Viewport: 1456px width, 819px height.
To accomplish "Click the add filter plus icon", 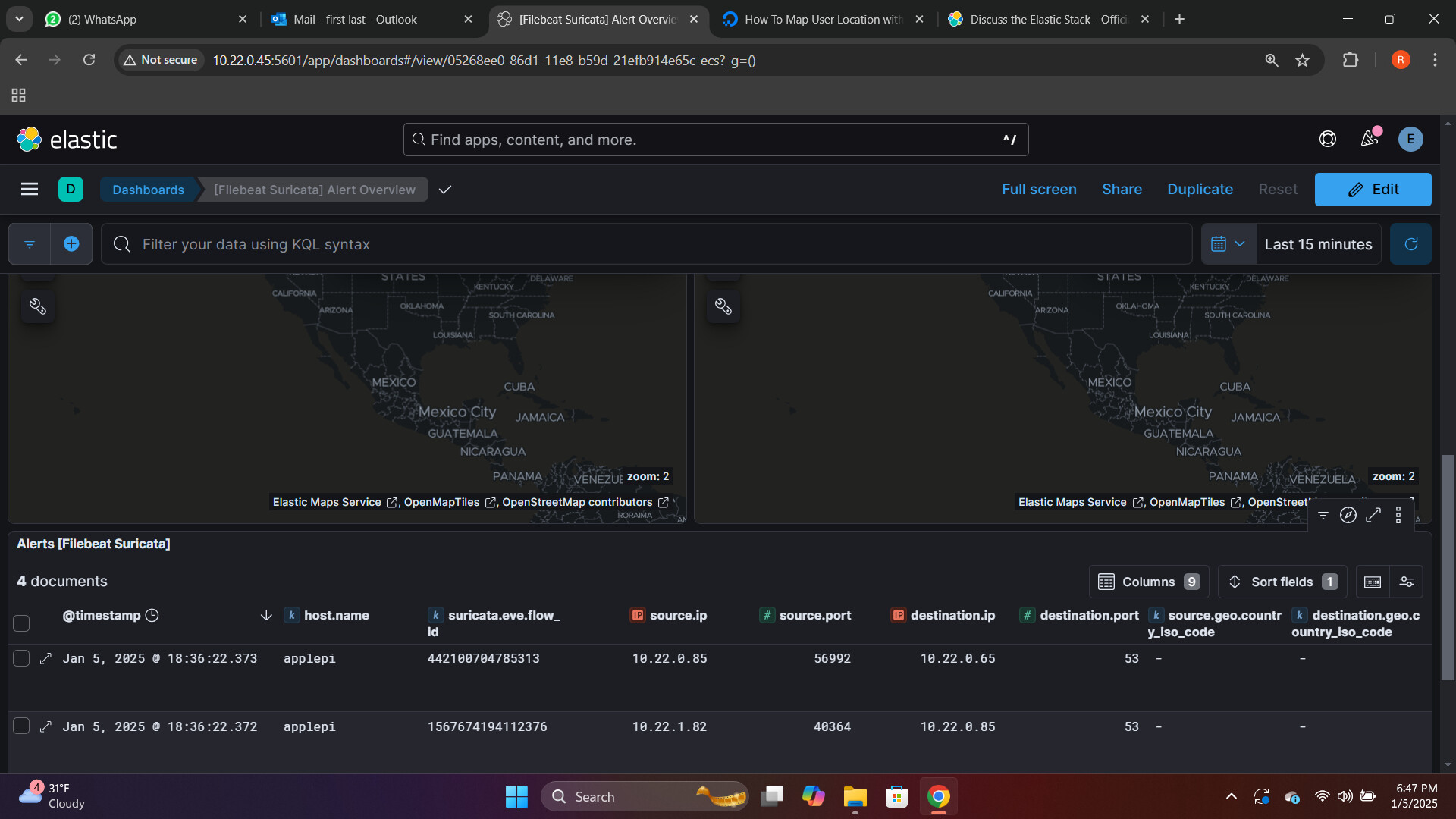I will 71,244.
